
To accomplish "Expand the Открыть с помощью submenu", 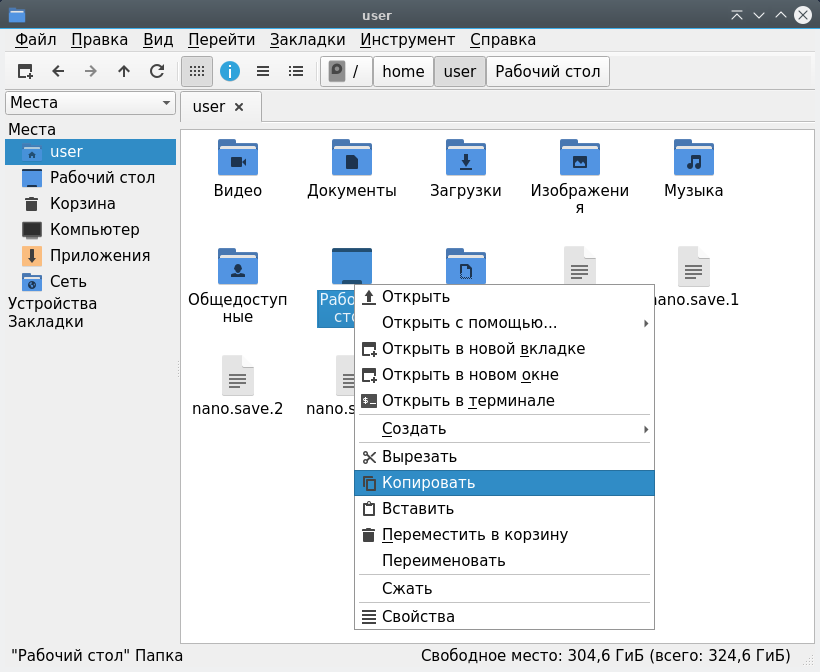I will pos(646,323).
